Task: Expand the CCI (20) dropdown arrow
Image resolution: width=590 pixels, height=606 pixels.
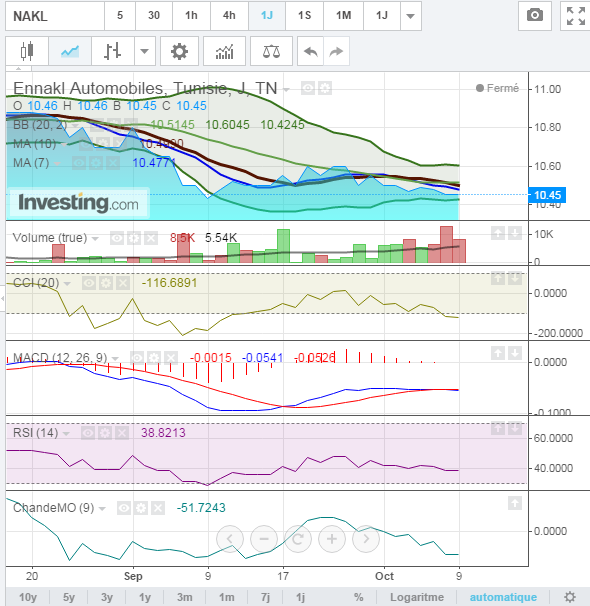Action: coord(67,284)
